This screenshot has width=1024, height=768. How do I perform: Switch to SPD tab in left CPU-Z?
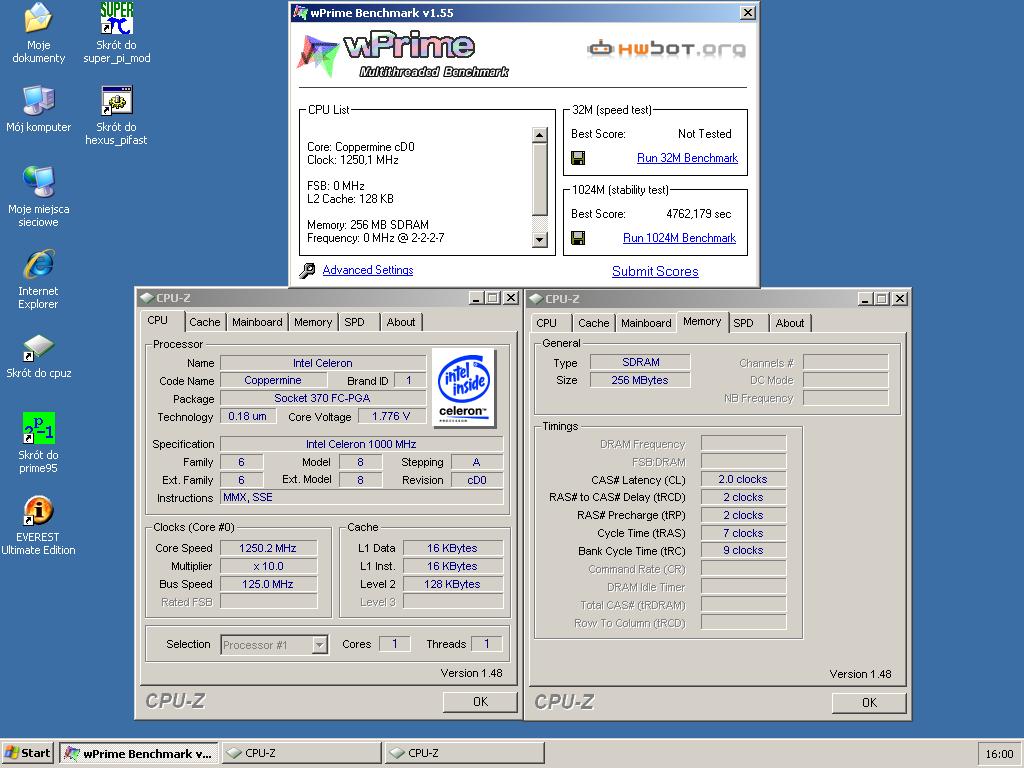355,322
